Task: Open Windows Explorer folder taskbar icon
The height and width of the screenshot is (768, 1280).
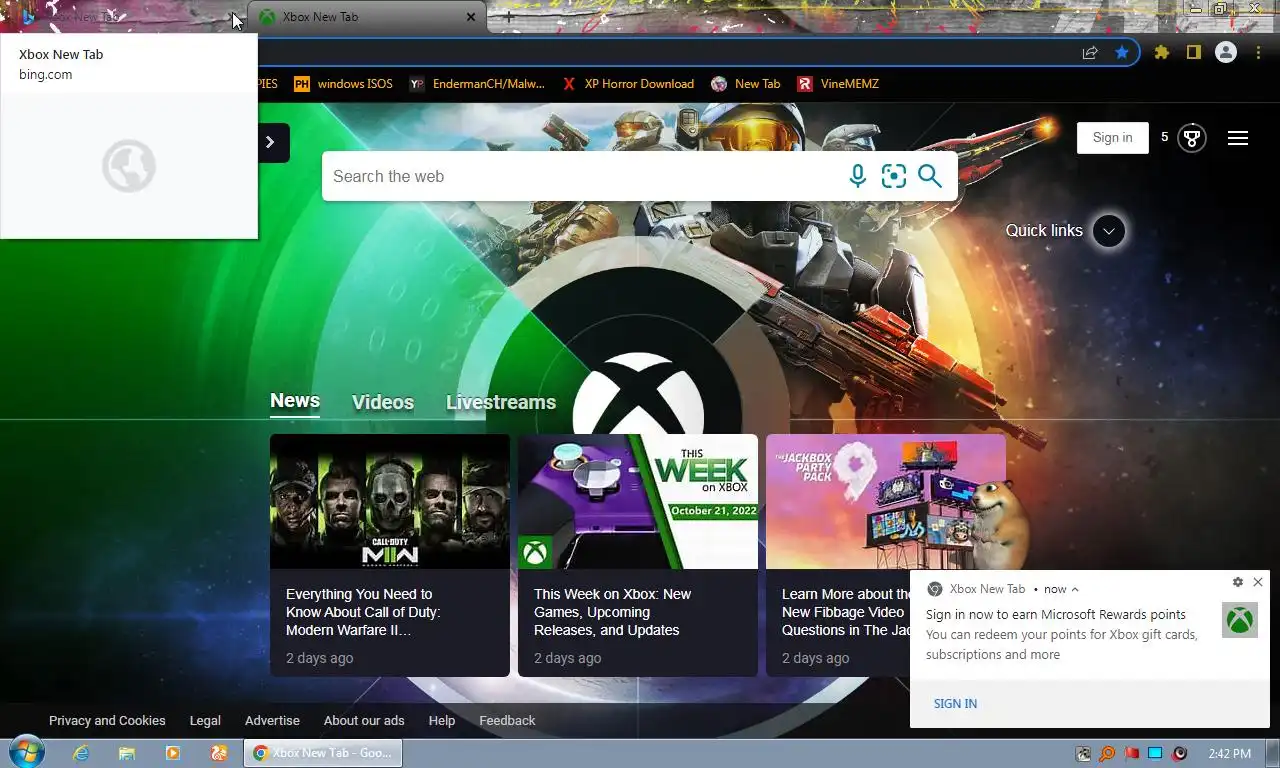Action: click(x=127, y=753)
